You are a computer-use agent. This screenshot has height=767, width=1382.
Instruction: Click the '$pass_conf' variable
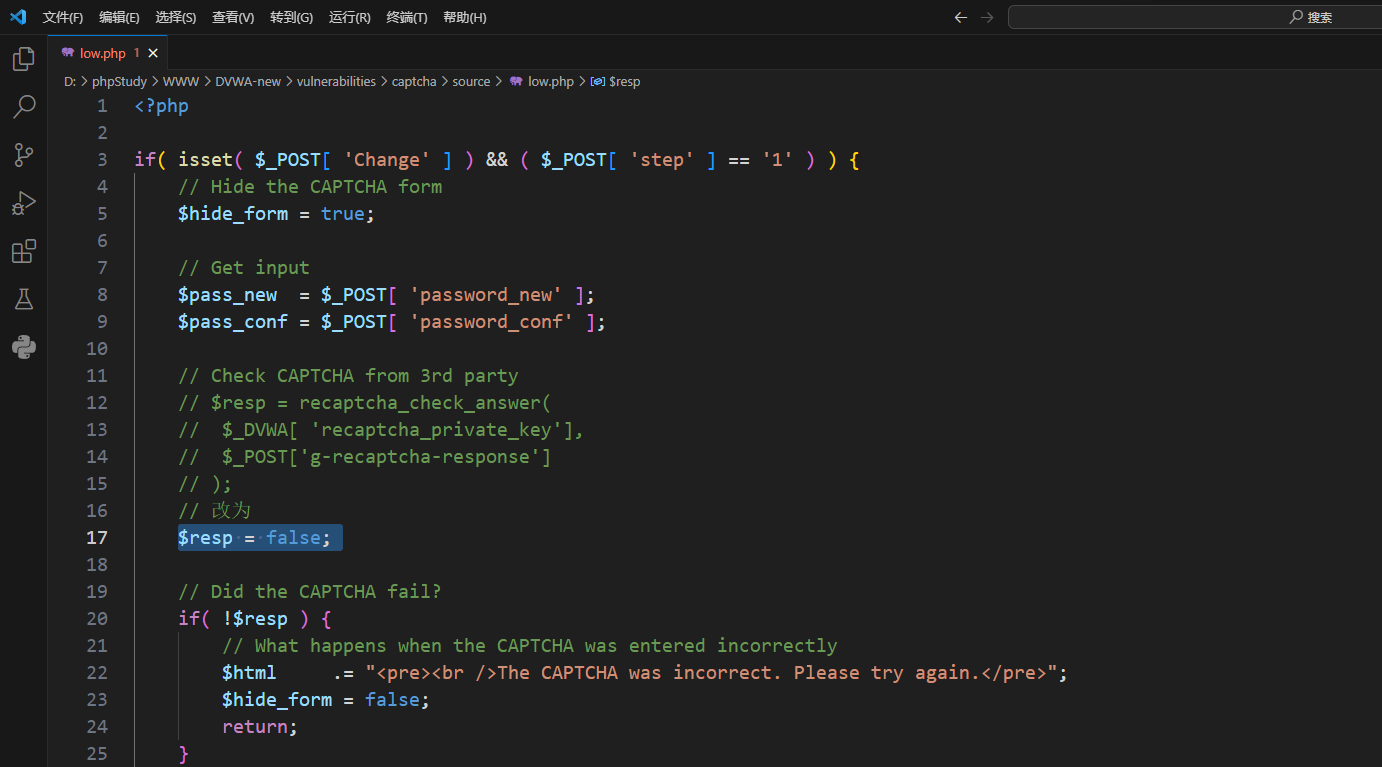233,322
